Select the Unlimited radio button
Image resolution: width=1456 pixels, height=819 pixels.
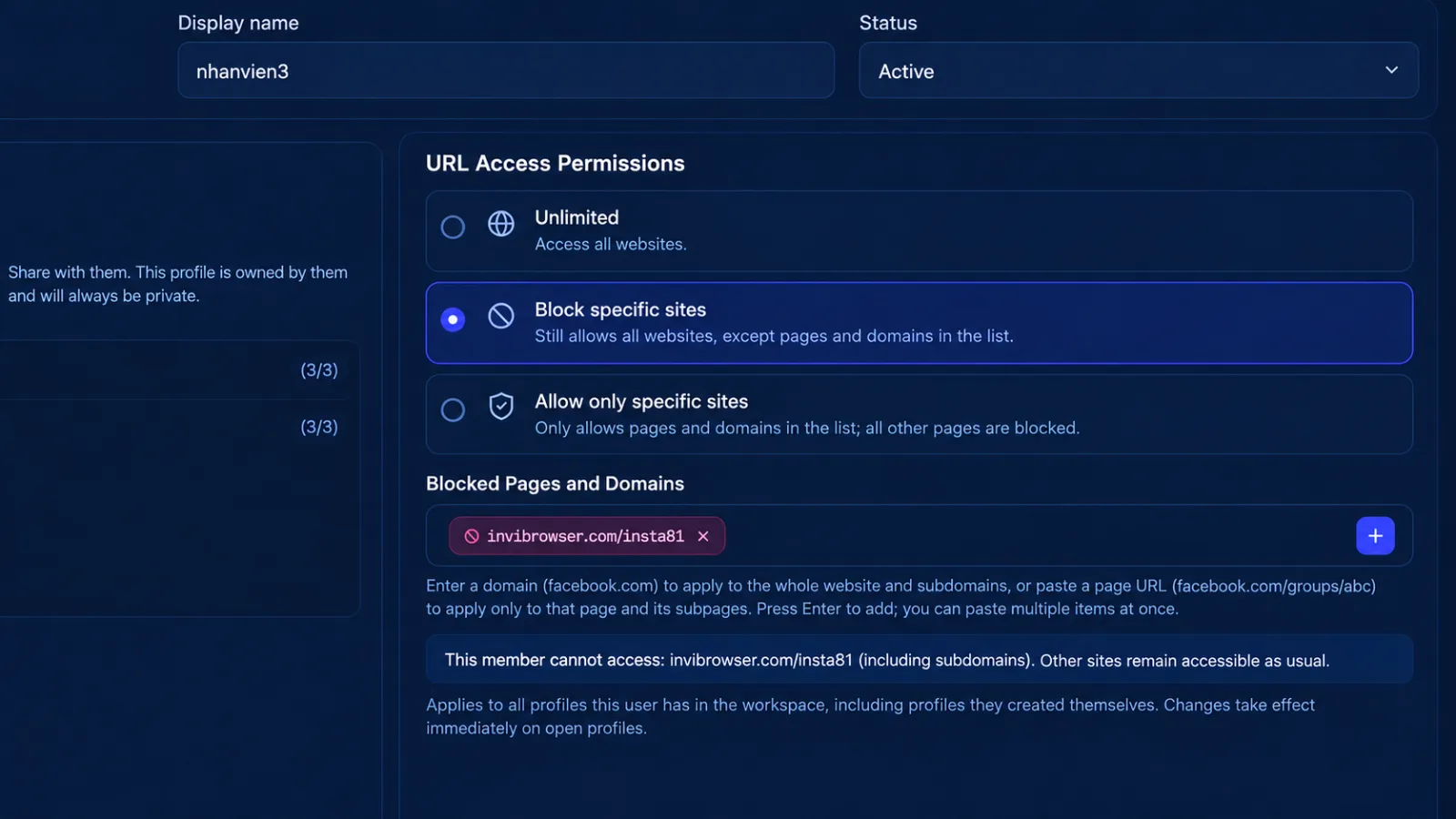tap(452, 227)
